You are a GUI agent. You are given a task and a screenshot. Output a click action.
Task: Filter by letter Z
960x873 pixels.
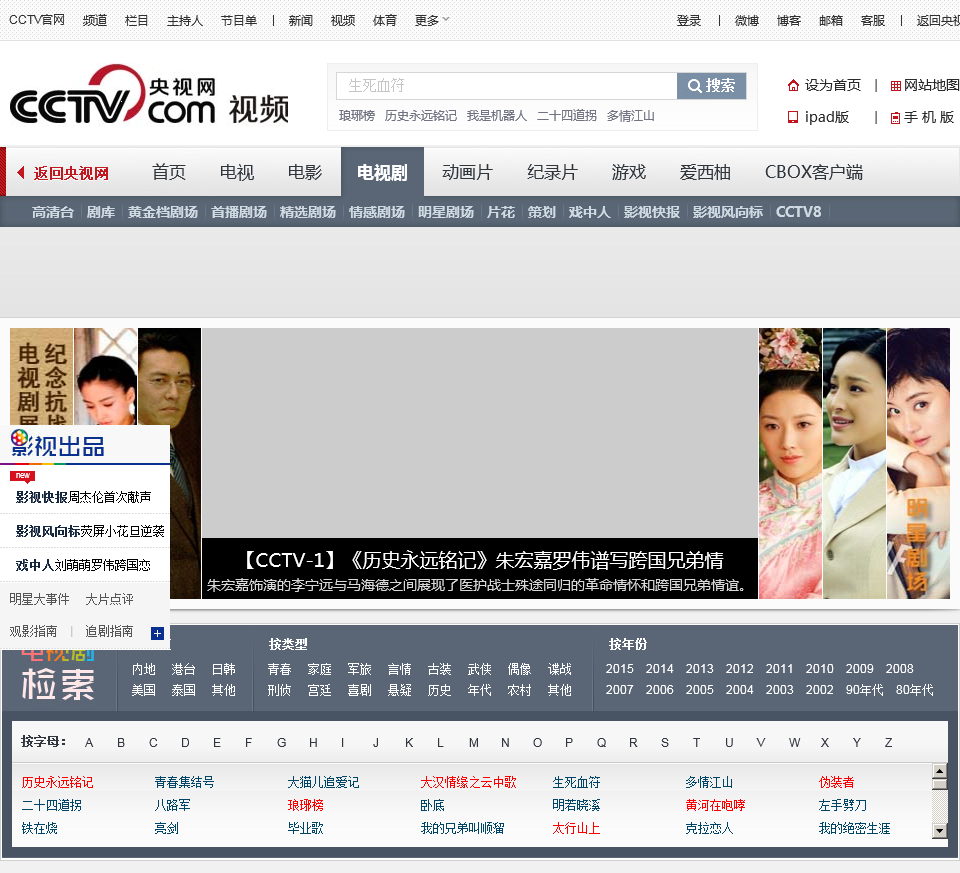tap(888, 743)
